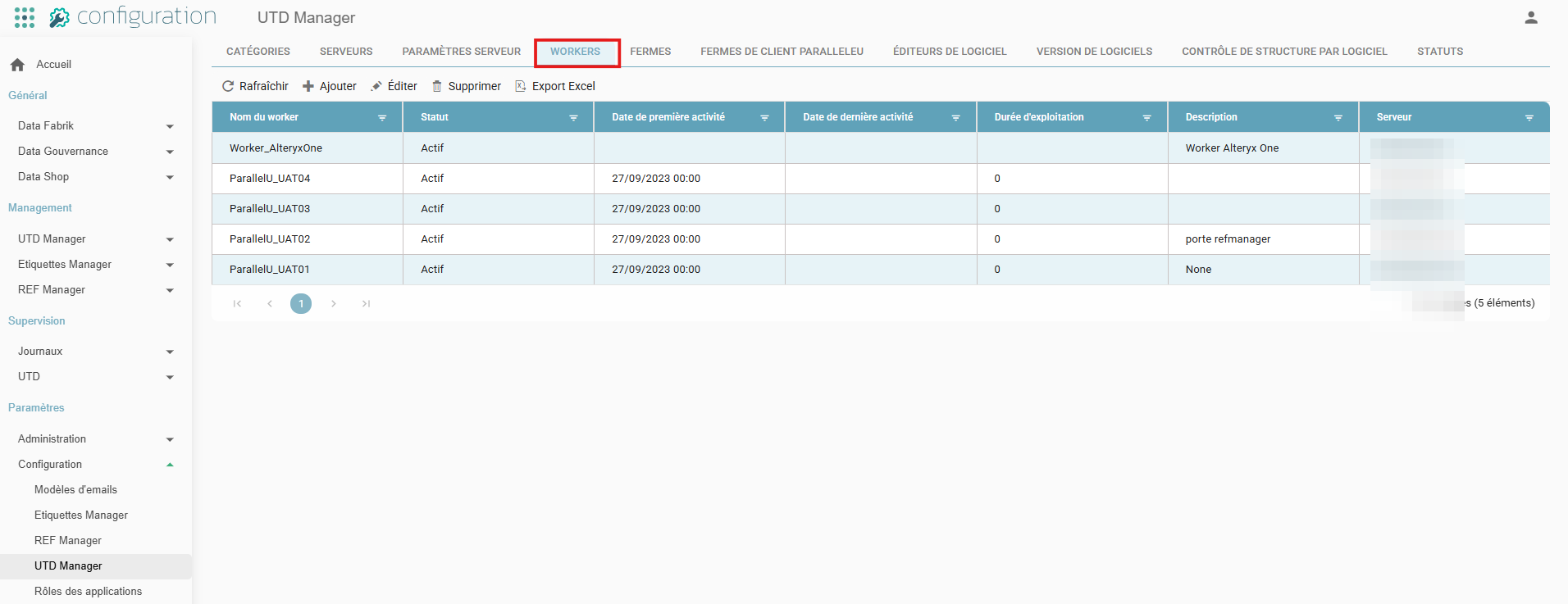Select the Worker_AlteryxOne row

(x=881, y=148)
